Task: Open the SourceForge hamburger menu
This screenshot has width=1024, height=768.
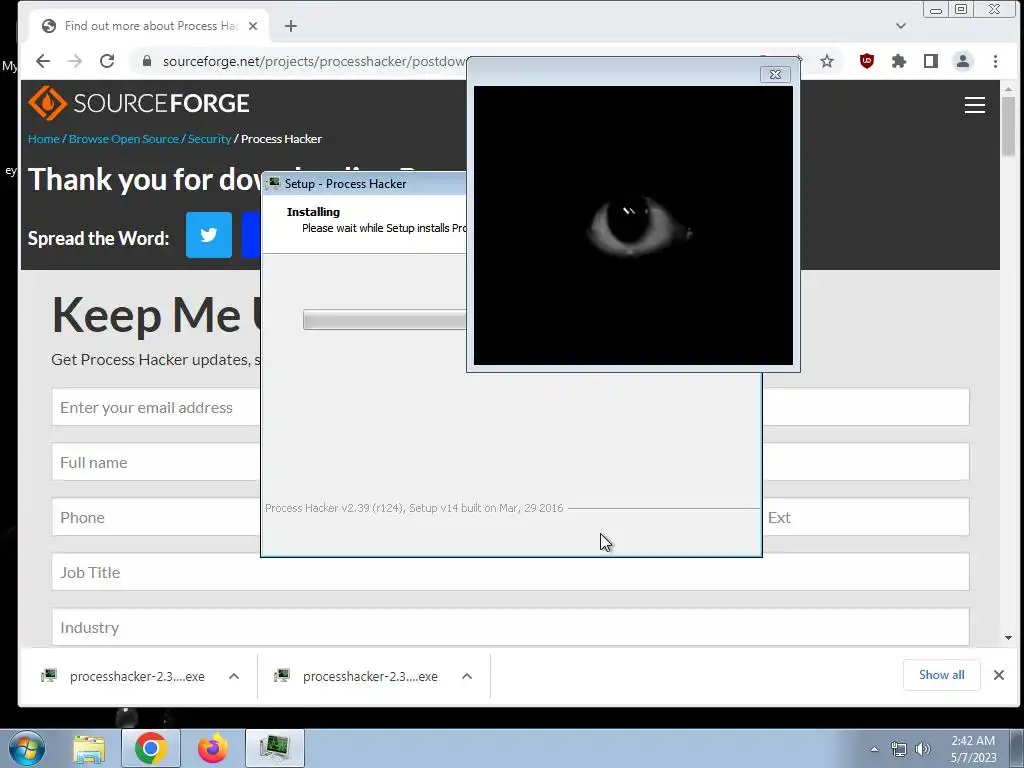Action: click(x=974, y=105)
